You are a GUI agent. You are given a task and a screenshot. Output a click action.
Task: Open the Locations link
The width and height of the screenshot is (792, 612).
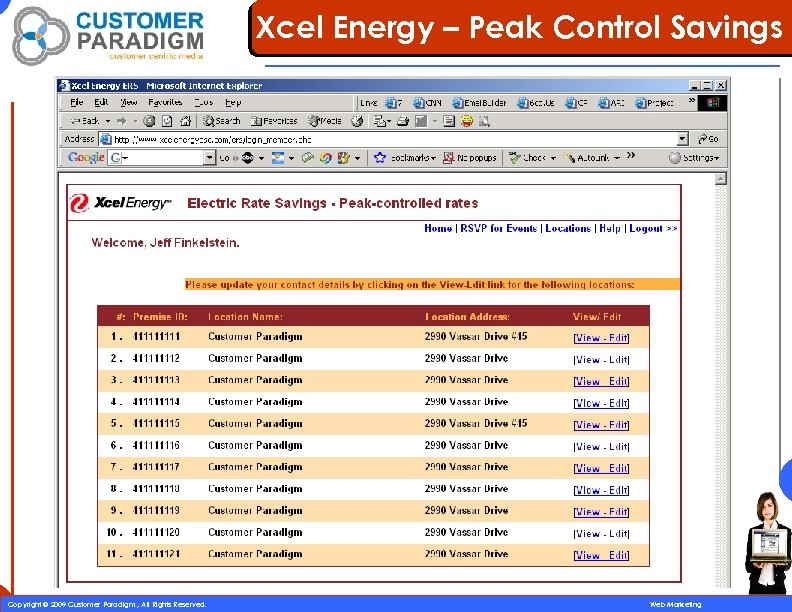[568, 228]
